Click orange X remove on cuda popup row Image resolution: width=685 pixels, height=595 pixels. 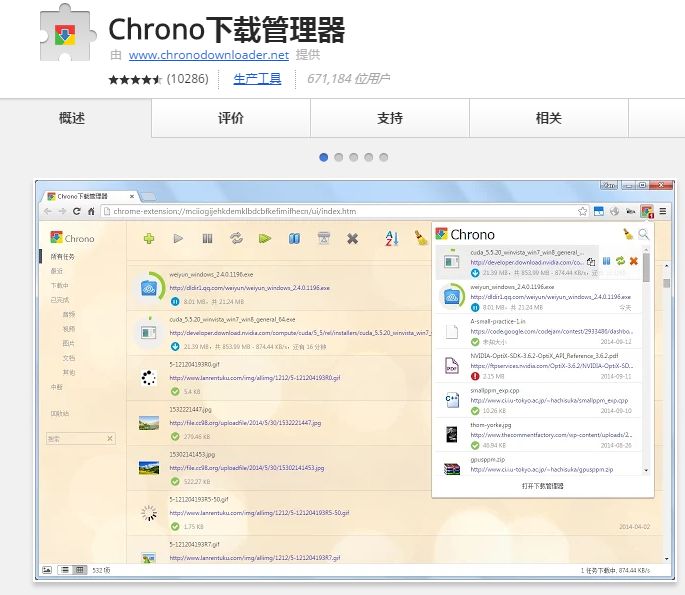coord(633,261)
